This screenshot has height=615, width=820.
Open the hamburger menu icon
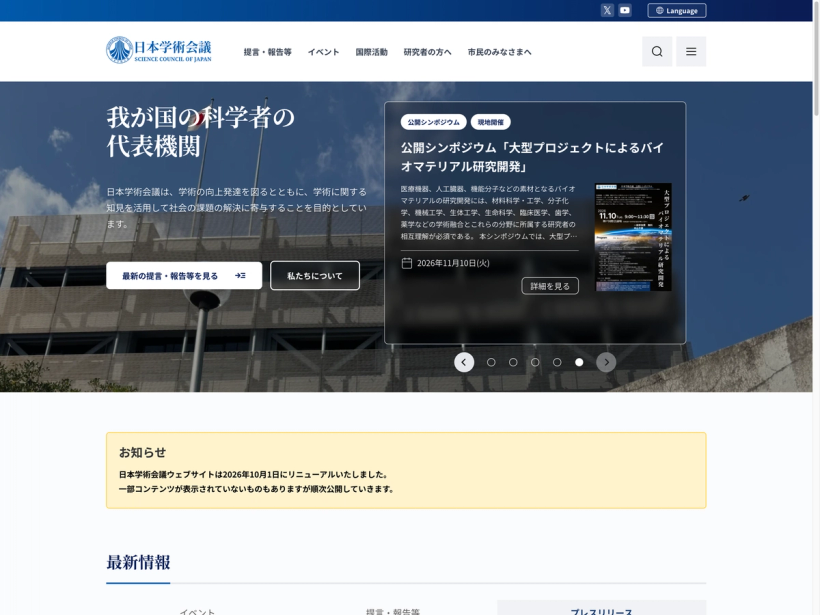691,51
